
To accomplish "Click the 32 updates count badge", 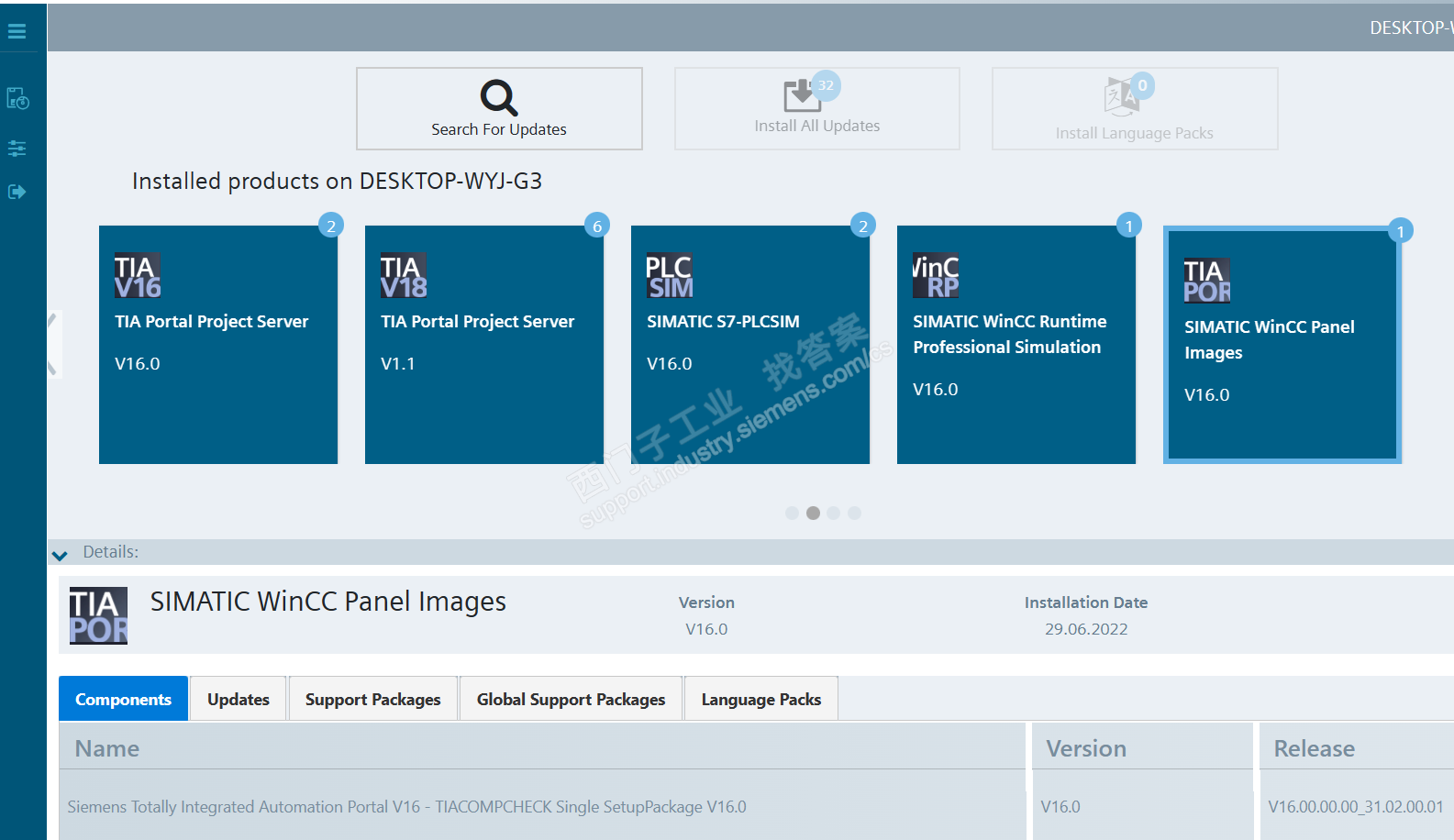I will coord(827,85).
